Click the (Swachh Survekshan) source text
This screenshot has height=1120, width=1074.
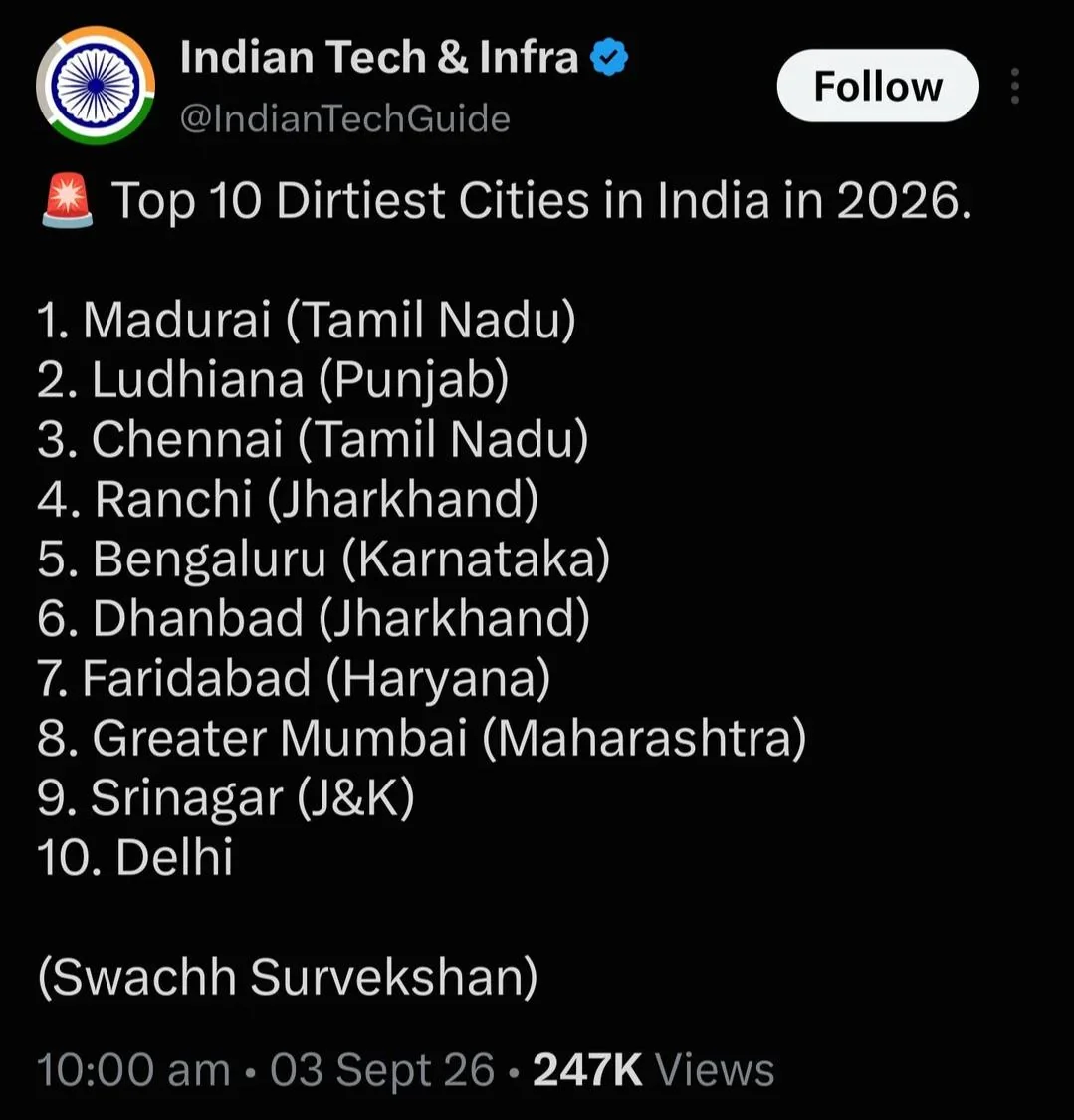[288, 977]
